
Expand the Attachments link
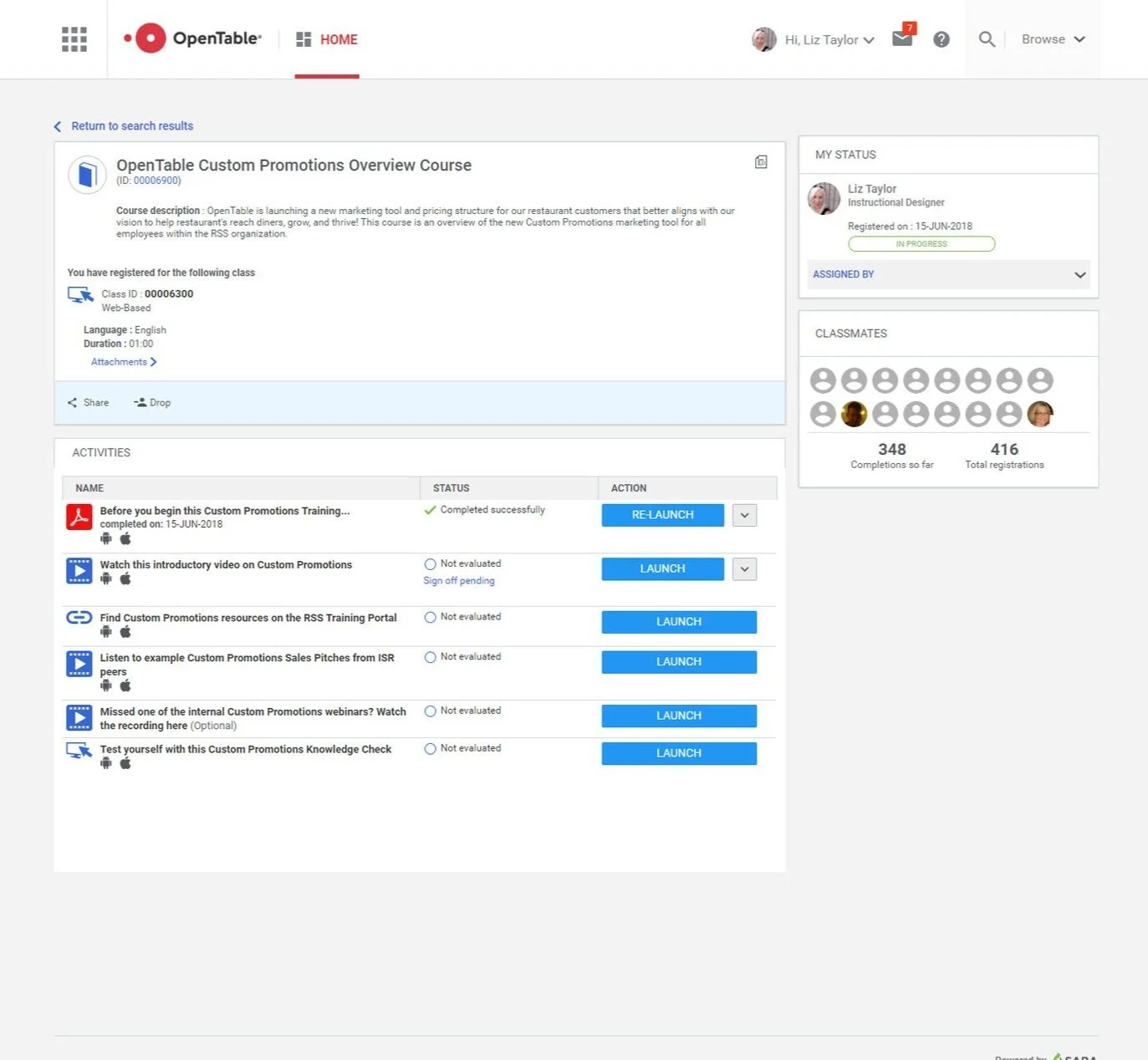[124, 362]
